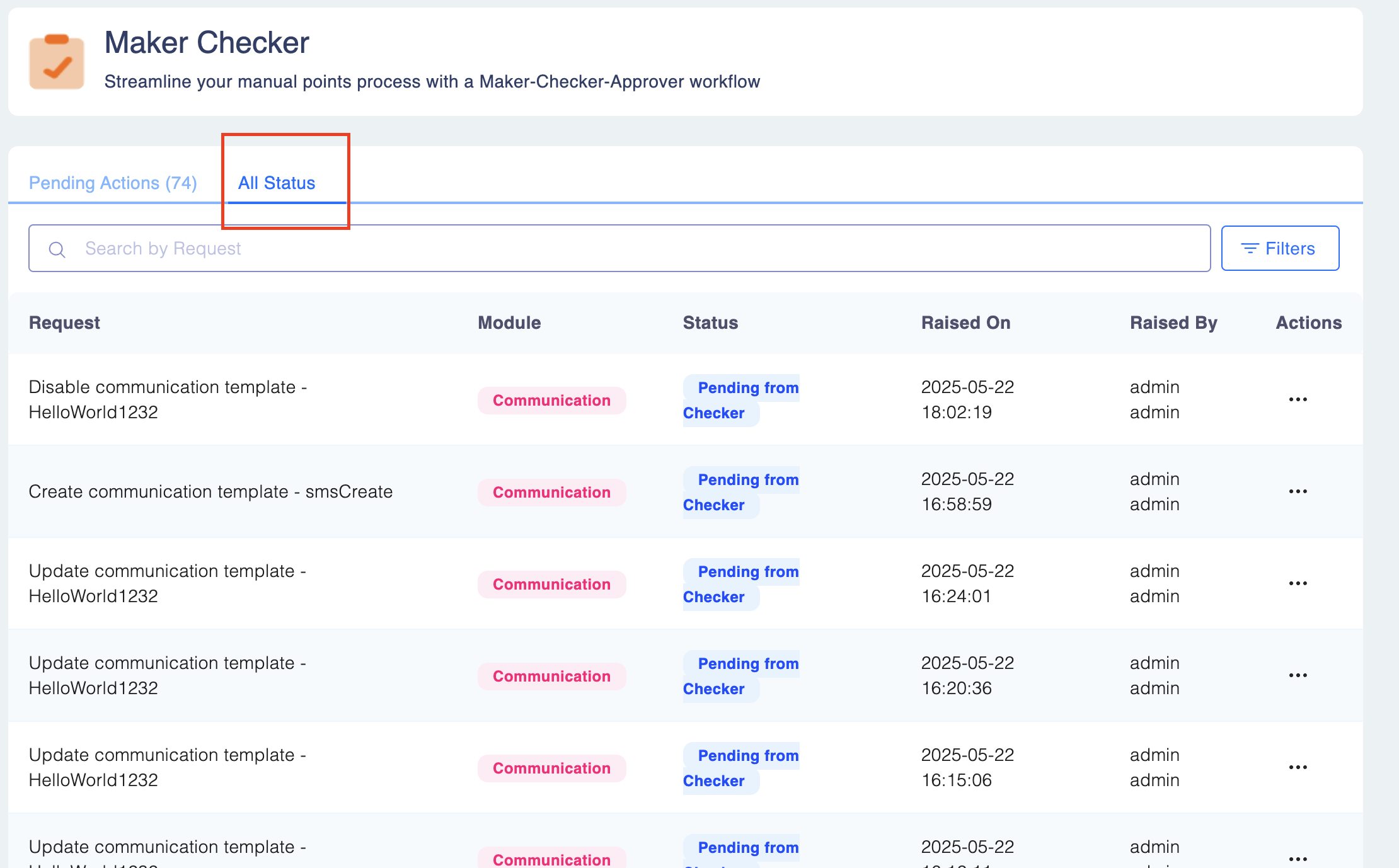1399x868 pixels.
Task: Click the Request column header
Action: 64,323
